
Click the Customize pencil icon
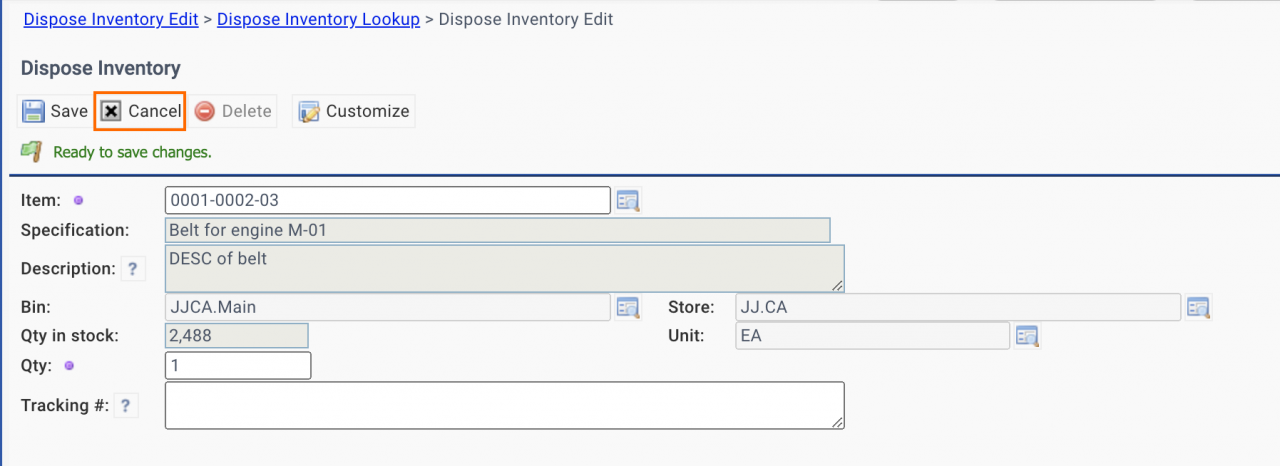coord(309,111)
